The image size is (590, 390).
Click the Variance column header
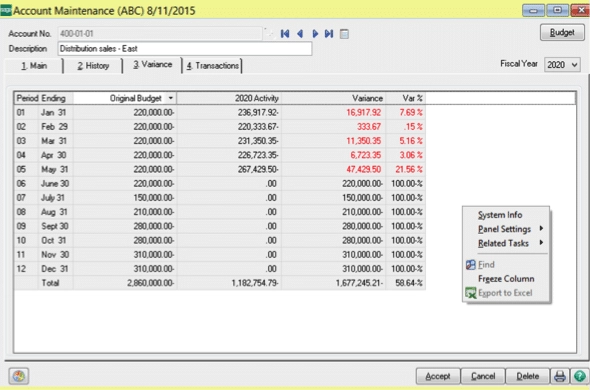point(333,98)
